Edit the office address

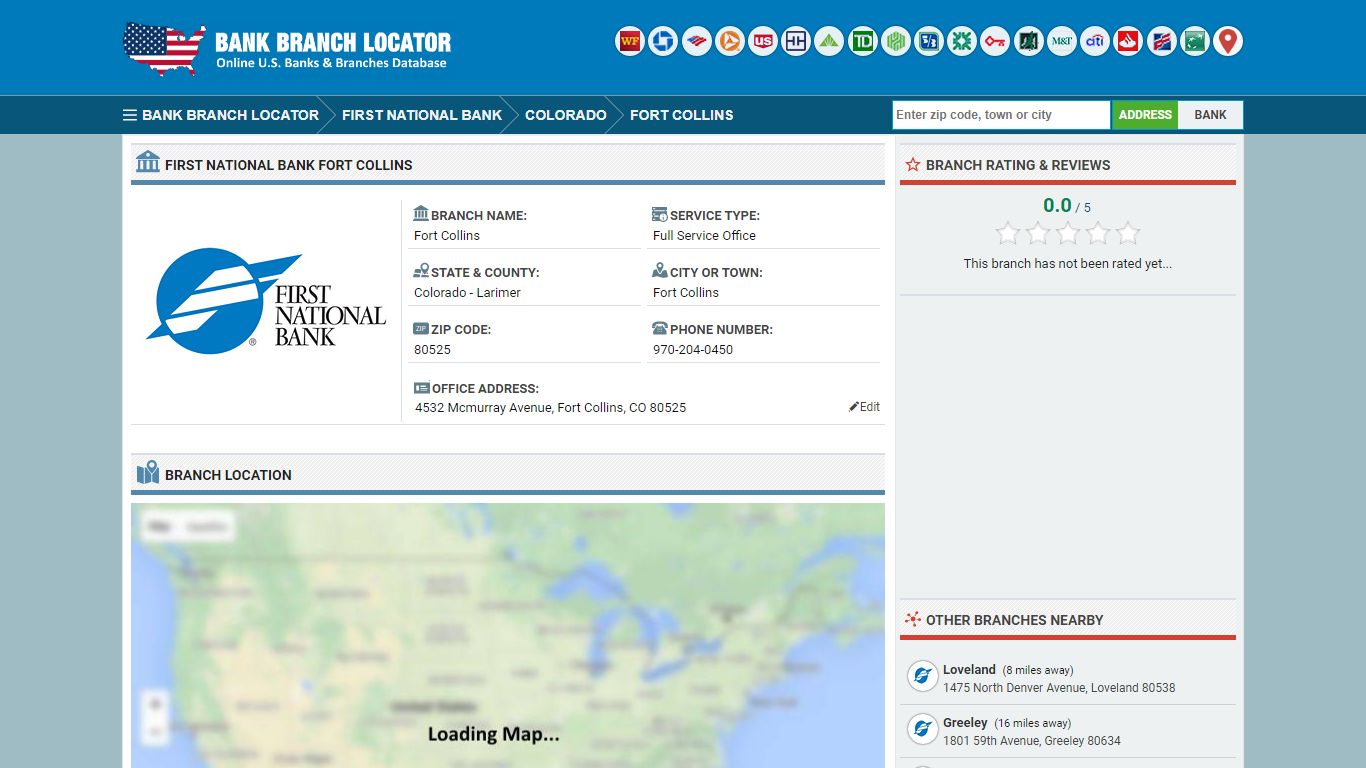(x=864, y=407)
